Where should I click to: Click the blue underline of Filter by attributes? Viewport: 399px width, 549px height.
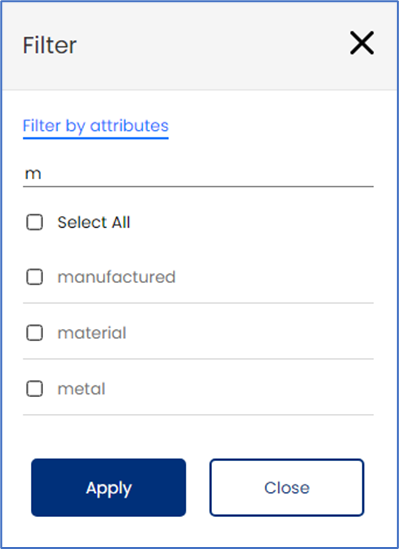point(96,138)
